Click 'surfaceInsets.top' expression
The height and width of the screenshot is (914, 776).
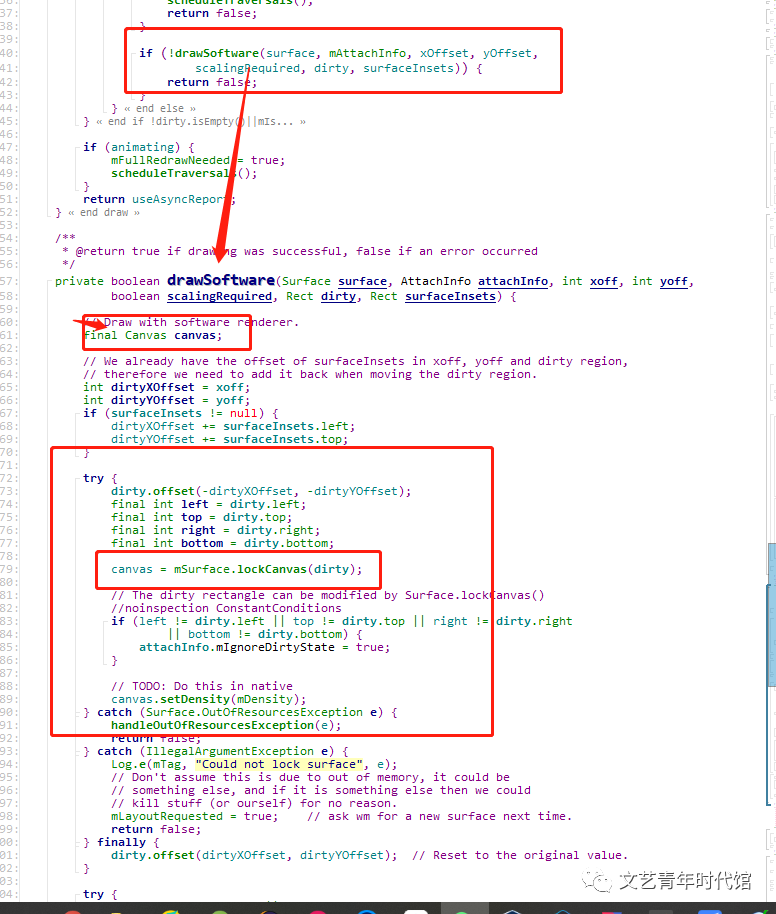[x=282, y=439]
